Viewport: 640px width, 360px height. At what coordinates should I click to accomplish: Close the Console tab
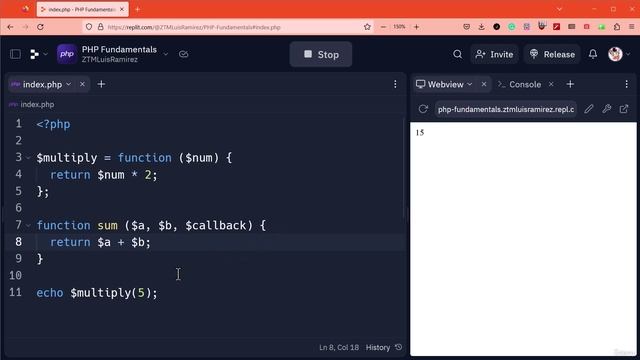[x=551, y=84]
